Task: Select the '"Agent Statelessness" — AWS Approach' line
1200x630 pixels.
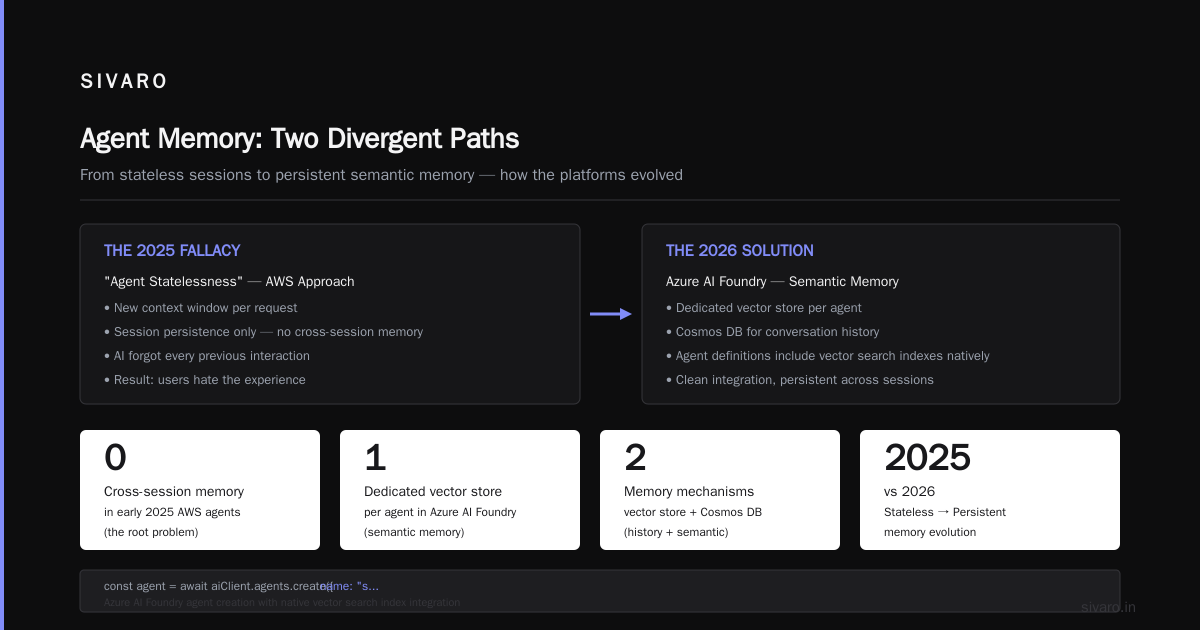Action: (x=229, y=281)
